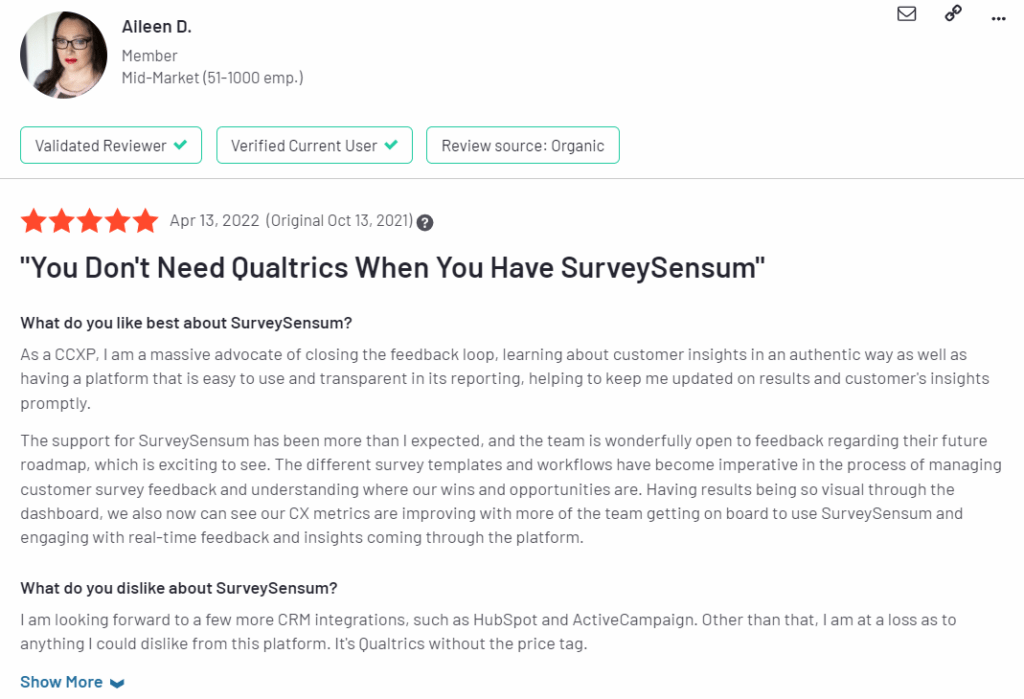
Task: Click Aileen's profile picture
Action: point(63,53)
